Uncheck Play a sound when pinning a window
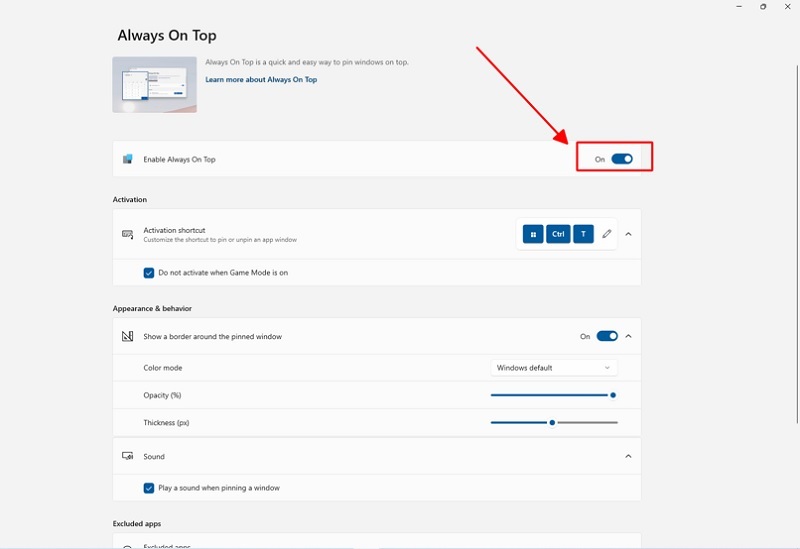Viewport: 800px width, 549px height. point(149,488)
